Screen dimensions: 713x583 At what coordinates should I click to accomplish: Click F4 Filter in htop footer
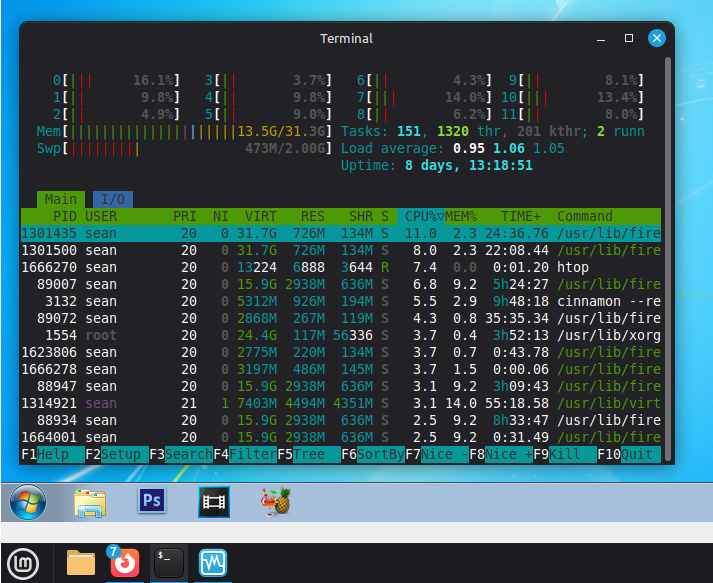(x=245, y=454)
